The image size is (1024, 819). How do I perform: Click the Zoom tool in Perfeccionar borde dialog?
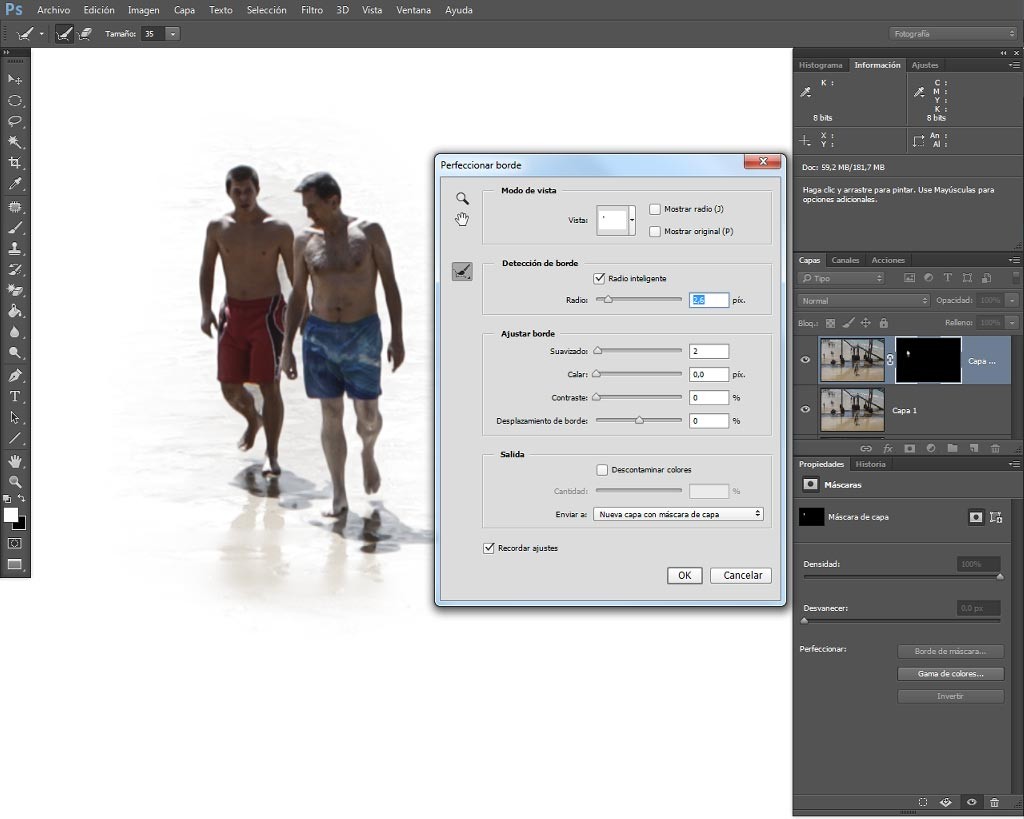(x=462, y=199)
